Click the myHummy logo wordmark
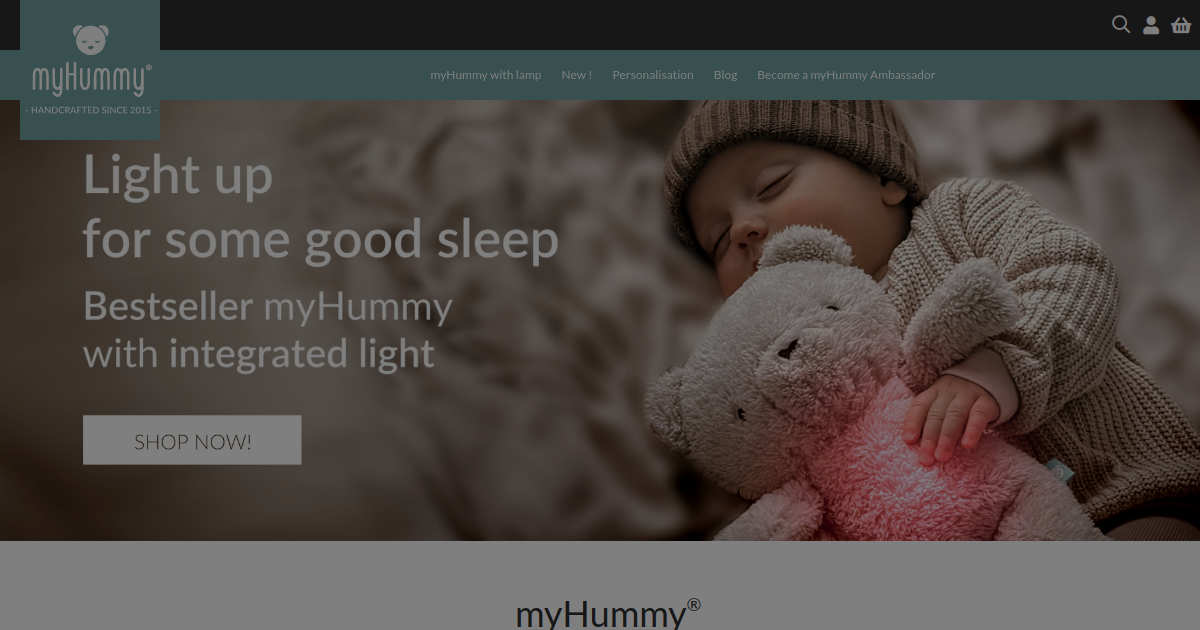This screenshot has height=630, width=1200. click(91, 79)
